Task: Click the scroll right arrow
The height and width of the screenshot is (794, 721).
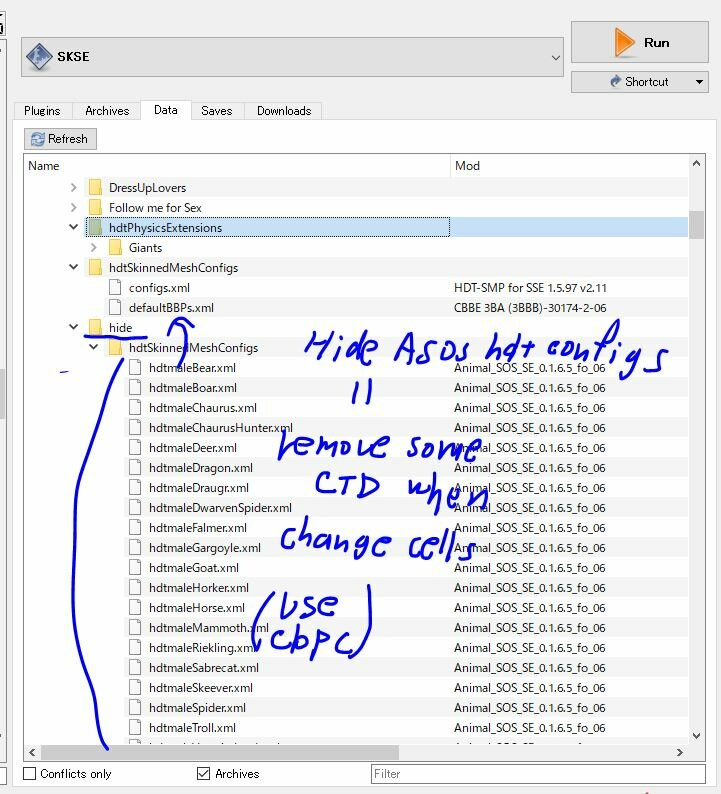Action: 679,752
